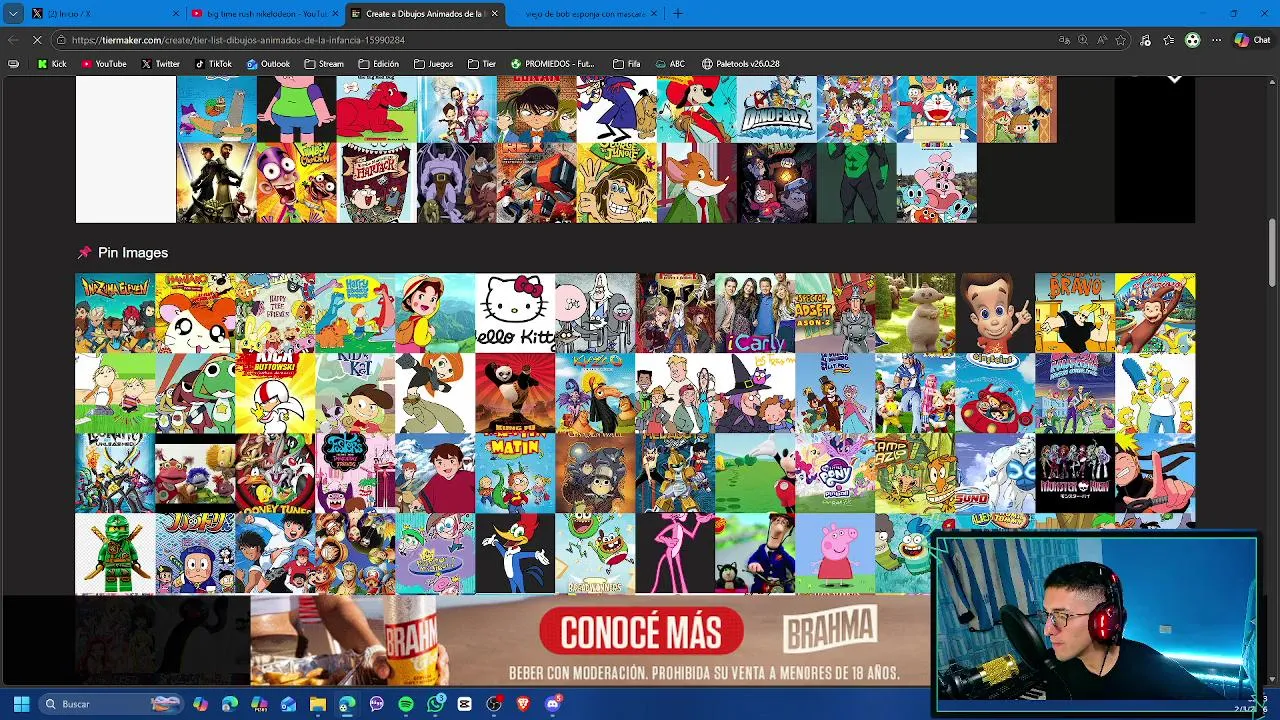Open Discord from the taskbar
This screenshot has height=720, width=1280.
point(552,704)
